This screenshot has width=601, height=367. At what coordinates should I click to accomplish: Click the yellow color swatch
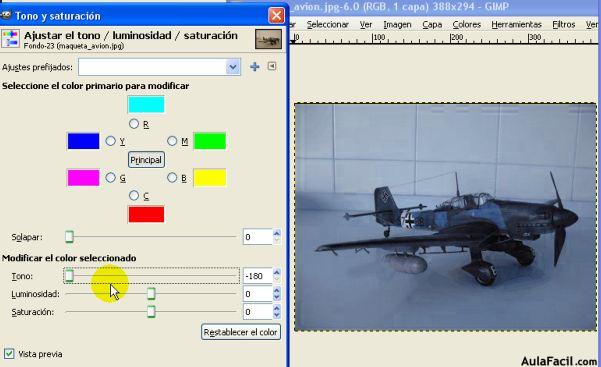pyautogui.click(x=210, y=178)
